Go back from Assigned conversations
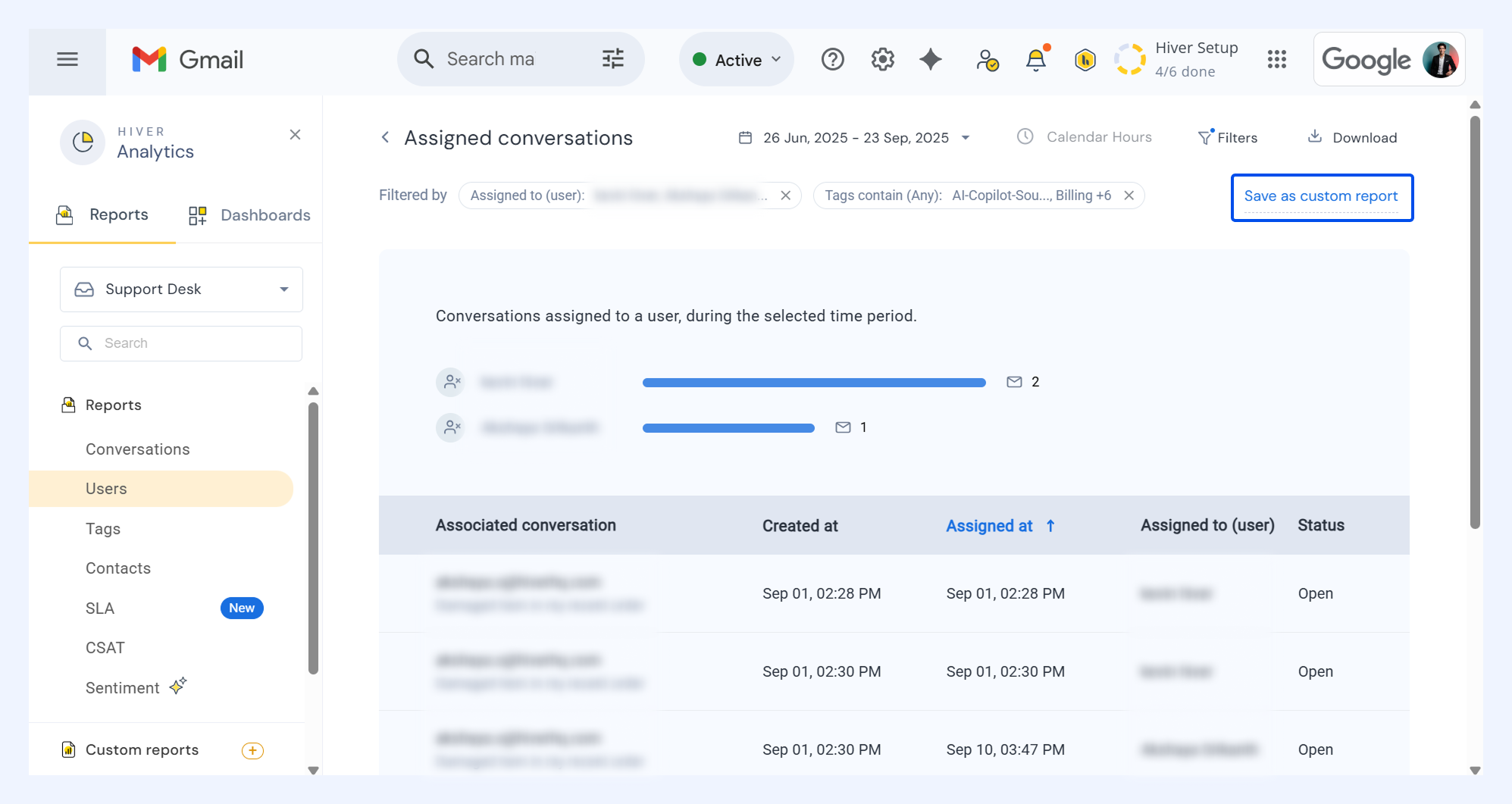Image resolution: width=1512 pixels, height=804 pixels. pos(385,137)
